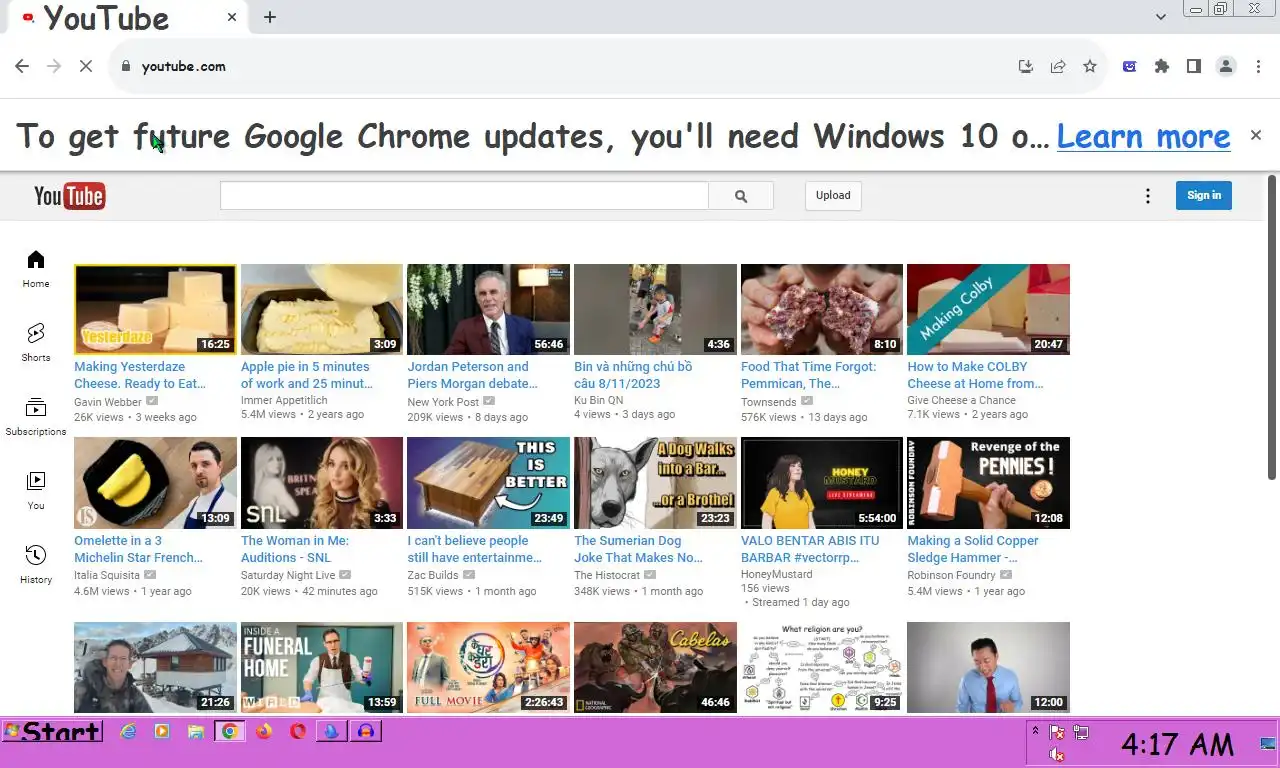The width and height of the screenshot is (1280, 768).
Task: Open The Woman in Me: Auditions - SNL title
Action: click(295, 549)
